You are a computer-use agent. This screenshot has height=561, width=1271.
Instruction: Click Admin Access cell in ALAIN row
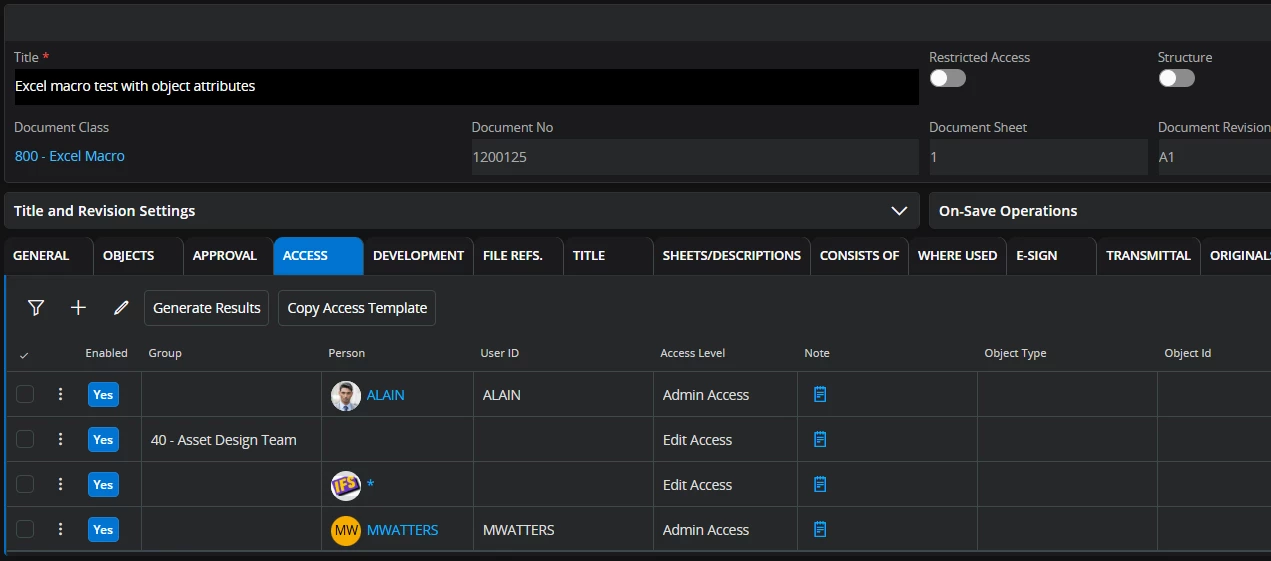(x=725, y=395)
